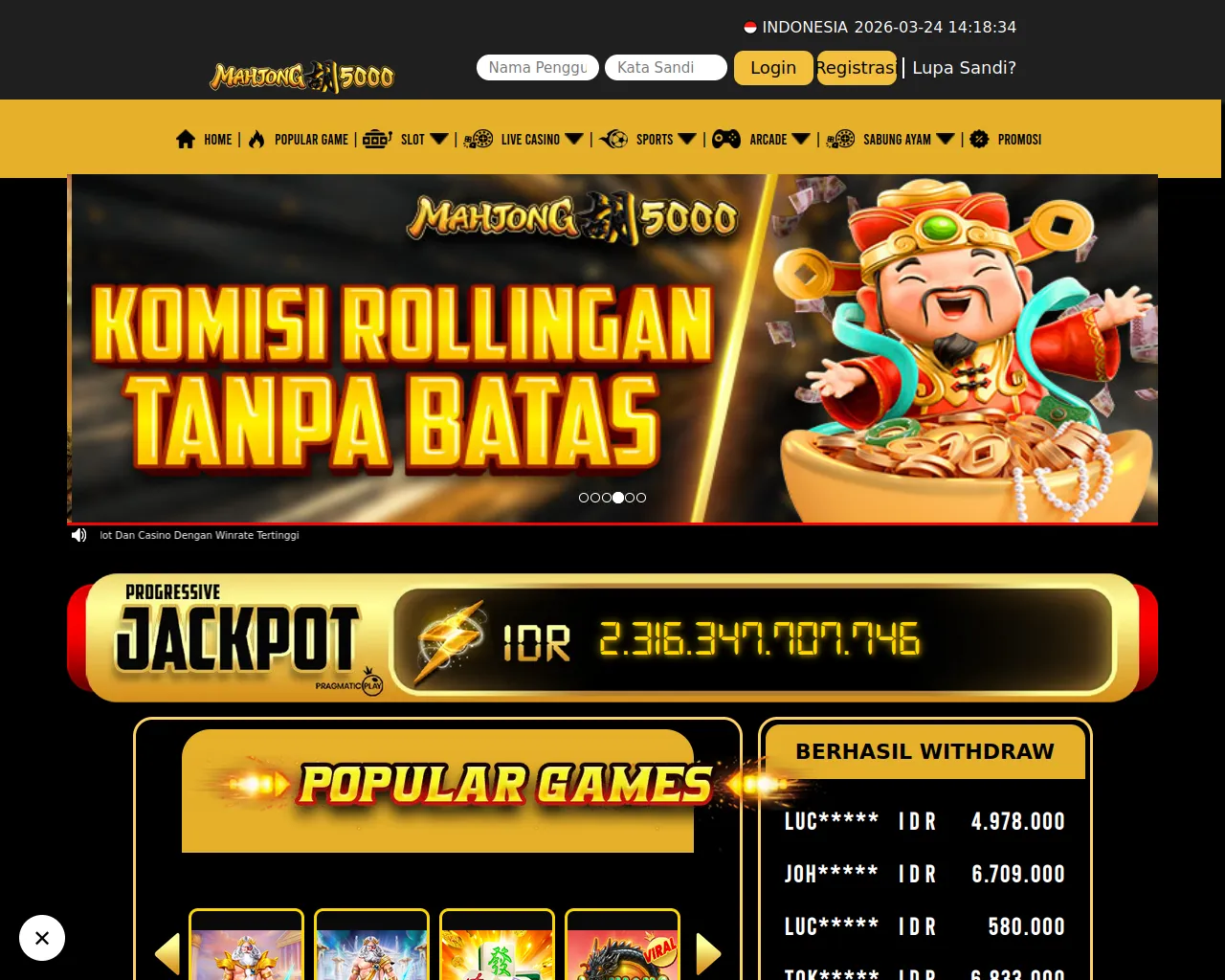Expand the Sabung Ayam dropdown arrow
This screenshot has width=1225, height=980.
pyautogui.click(x=946, y=139)
